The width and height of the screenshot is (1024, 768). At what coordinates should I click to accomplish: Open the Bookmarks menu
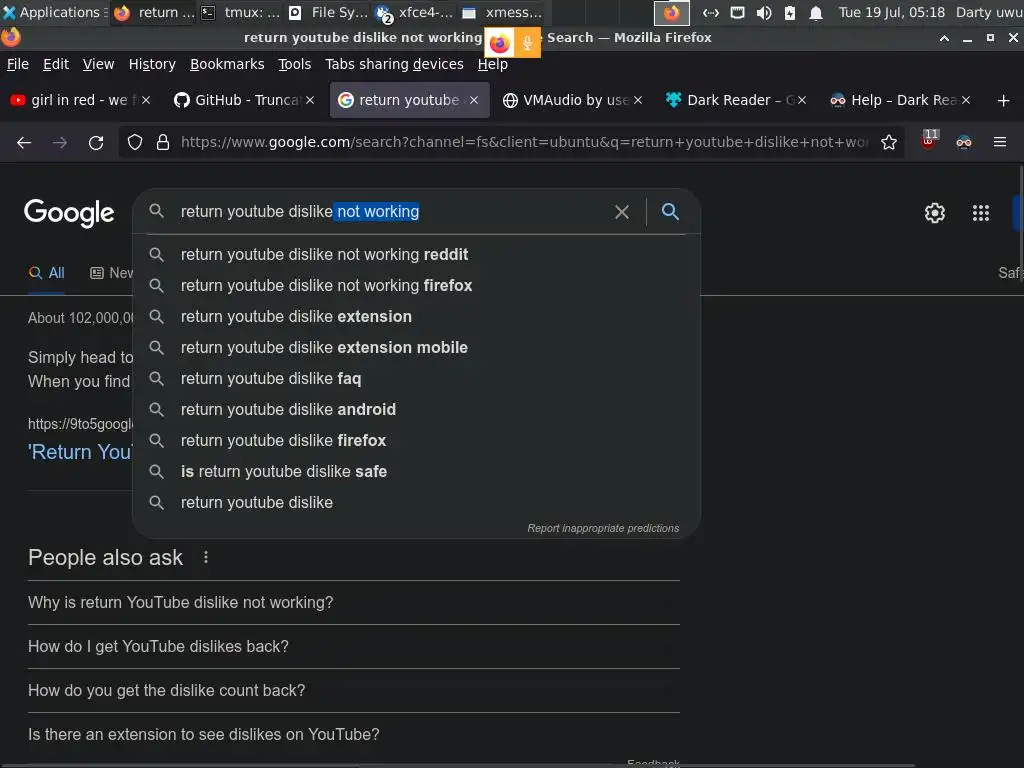tap(227, 64)
